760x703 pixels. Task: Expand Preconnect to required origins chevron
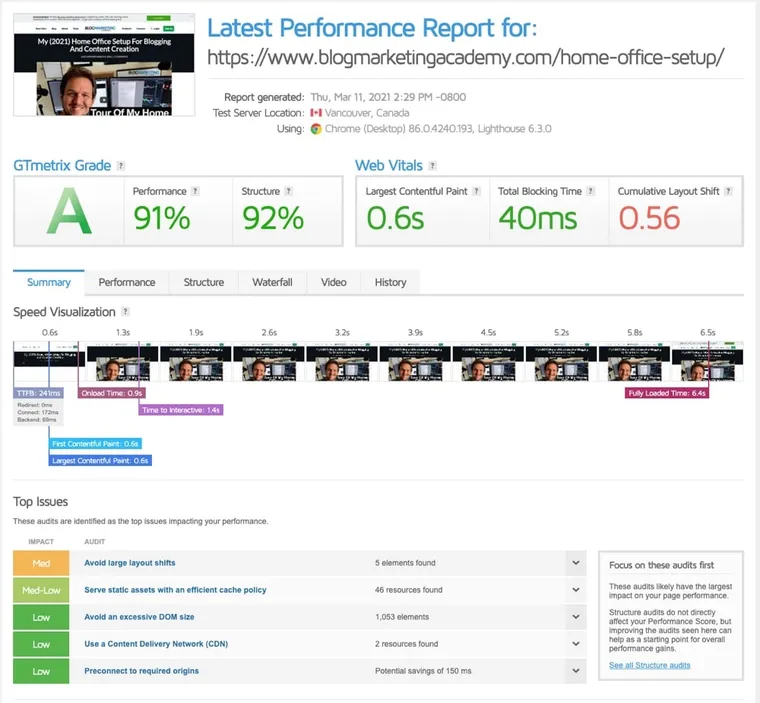pyautogui.click(x=576, y=671)
